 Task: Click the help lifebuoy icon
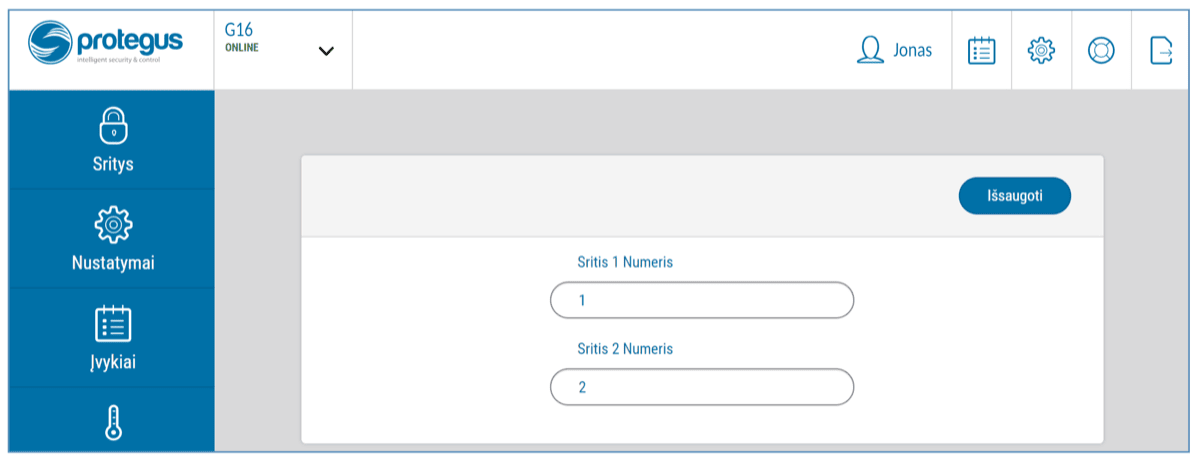tap(1101, 50)
